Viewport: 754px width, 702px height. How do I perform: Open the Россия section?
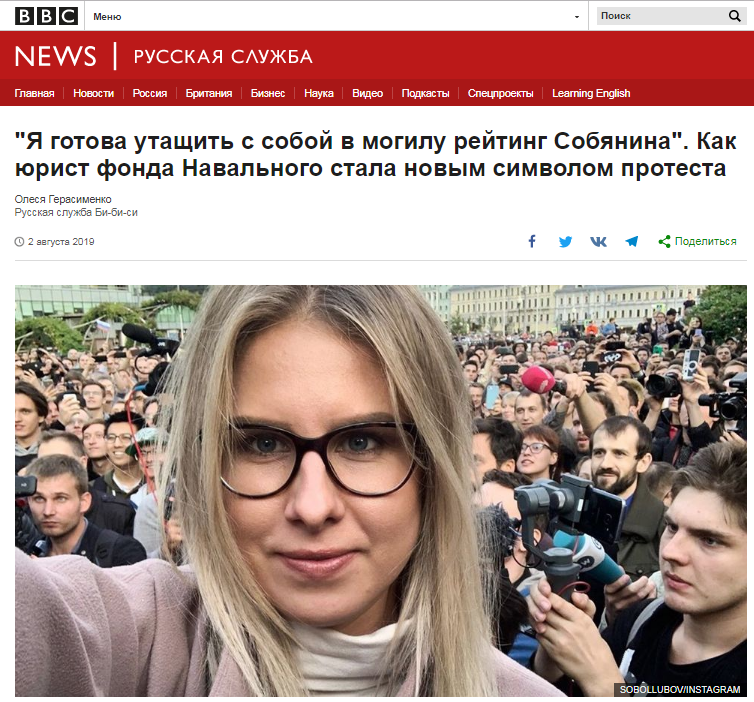[x=150, y=93]
